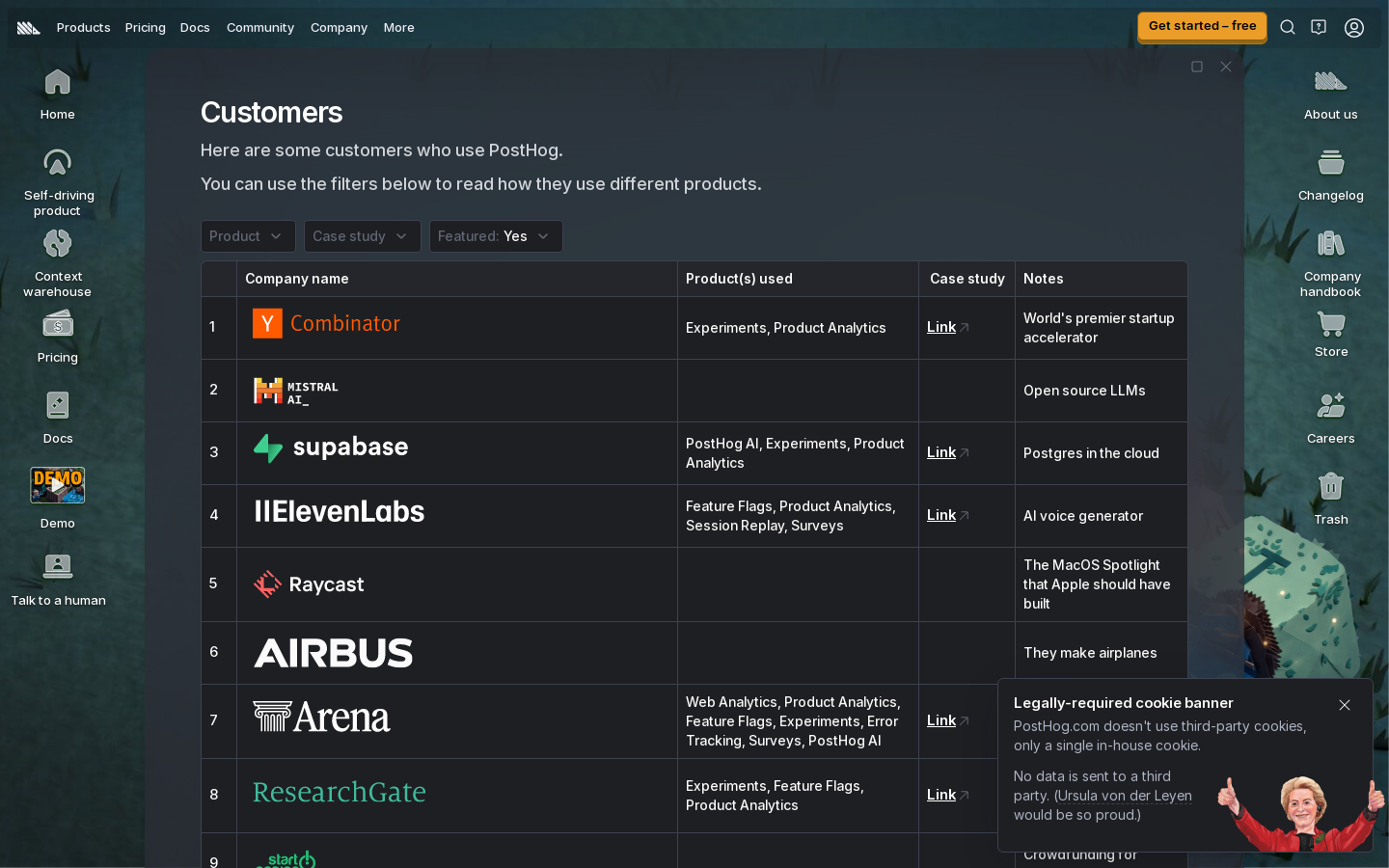1389x868 pixels.
Task: Dismiss the cookie banner
Action: coord(1345,705)
